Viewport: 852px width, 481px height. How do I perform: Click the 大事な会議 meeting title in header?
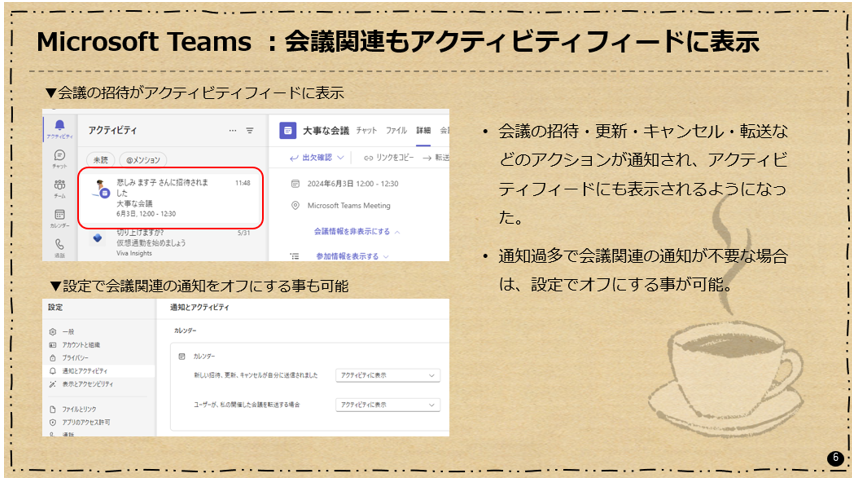pyautogui.click(x=325, y=130)
